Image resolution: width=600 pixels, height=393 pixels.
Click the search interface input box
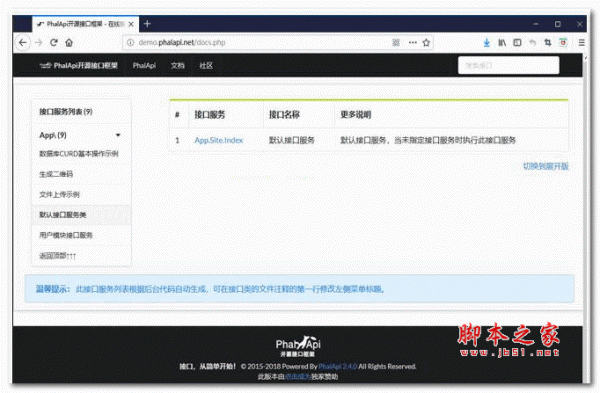click(x=509, y=65)
